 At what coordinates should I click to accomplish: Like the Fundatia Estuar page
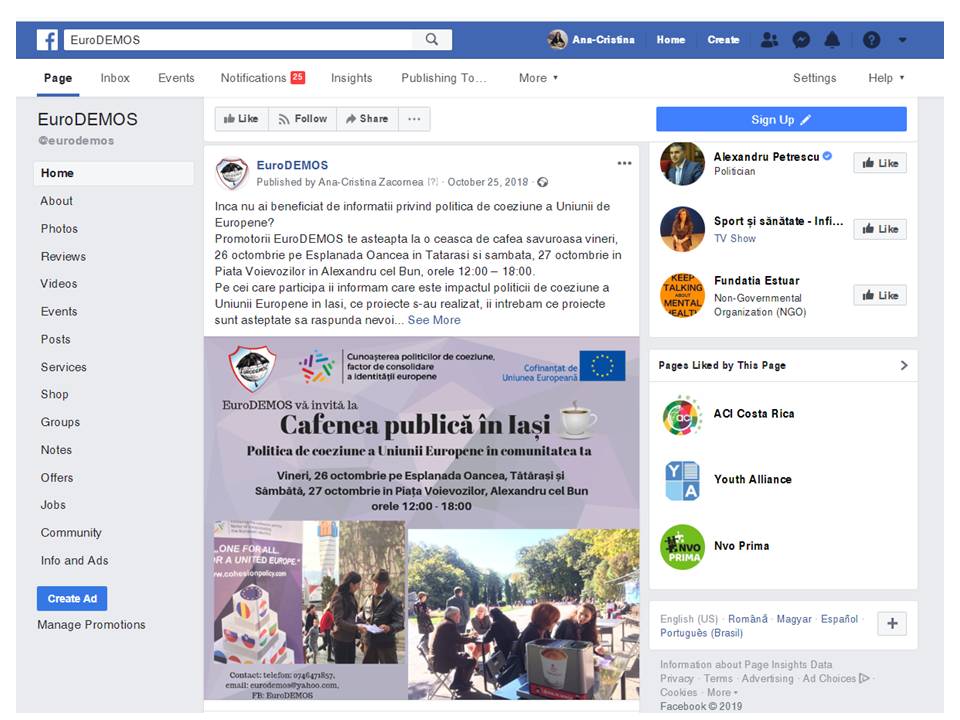pos(880,295)
